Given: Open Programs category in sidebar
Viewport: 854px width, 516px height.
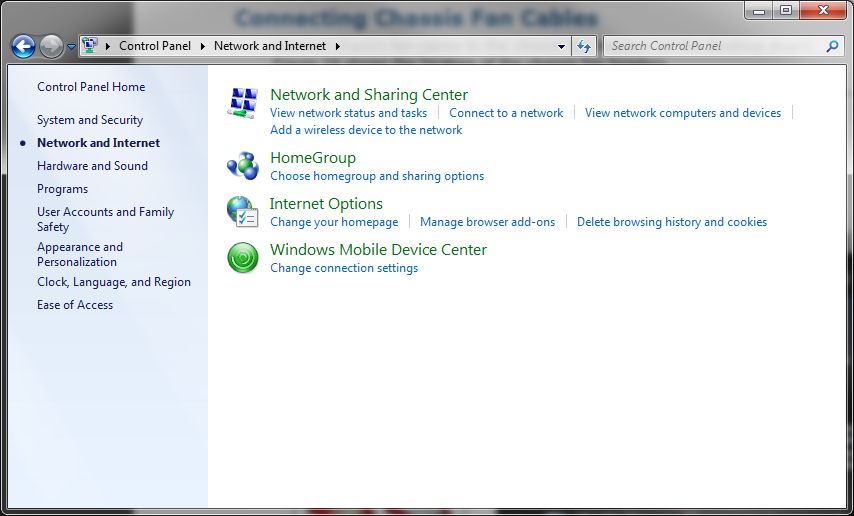Looking at the screenshot, I should pyautogui.click(x=62, y=189).
